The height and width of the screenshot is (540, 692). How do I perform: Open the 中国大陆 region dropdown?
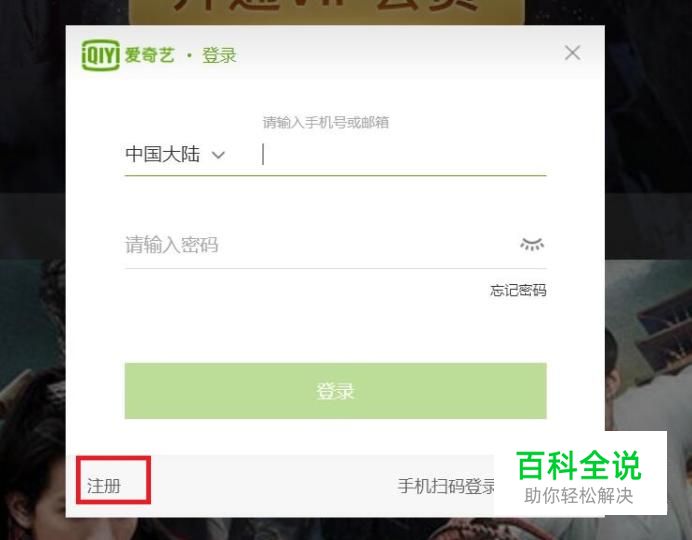[x=175, y=154]
